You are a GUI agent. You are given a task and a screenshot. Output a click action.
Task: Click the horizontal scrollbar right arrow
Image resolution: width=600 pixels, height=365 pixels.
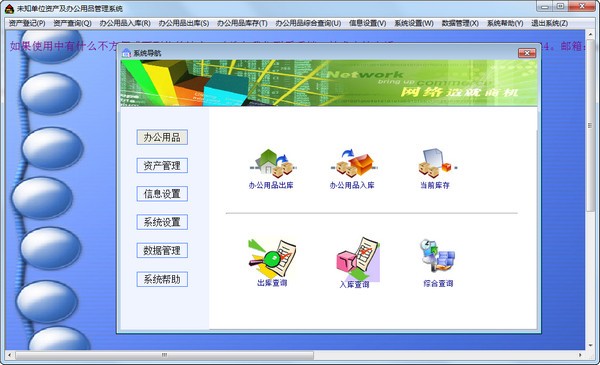(x=580, y=355)
